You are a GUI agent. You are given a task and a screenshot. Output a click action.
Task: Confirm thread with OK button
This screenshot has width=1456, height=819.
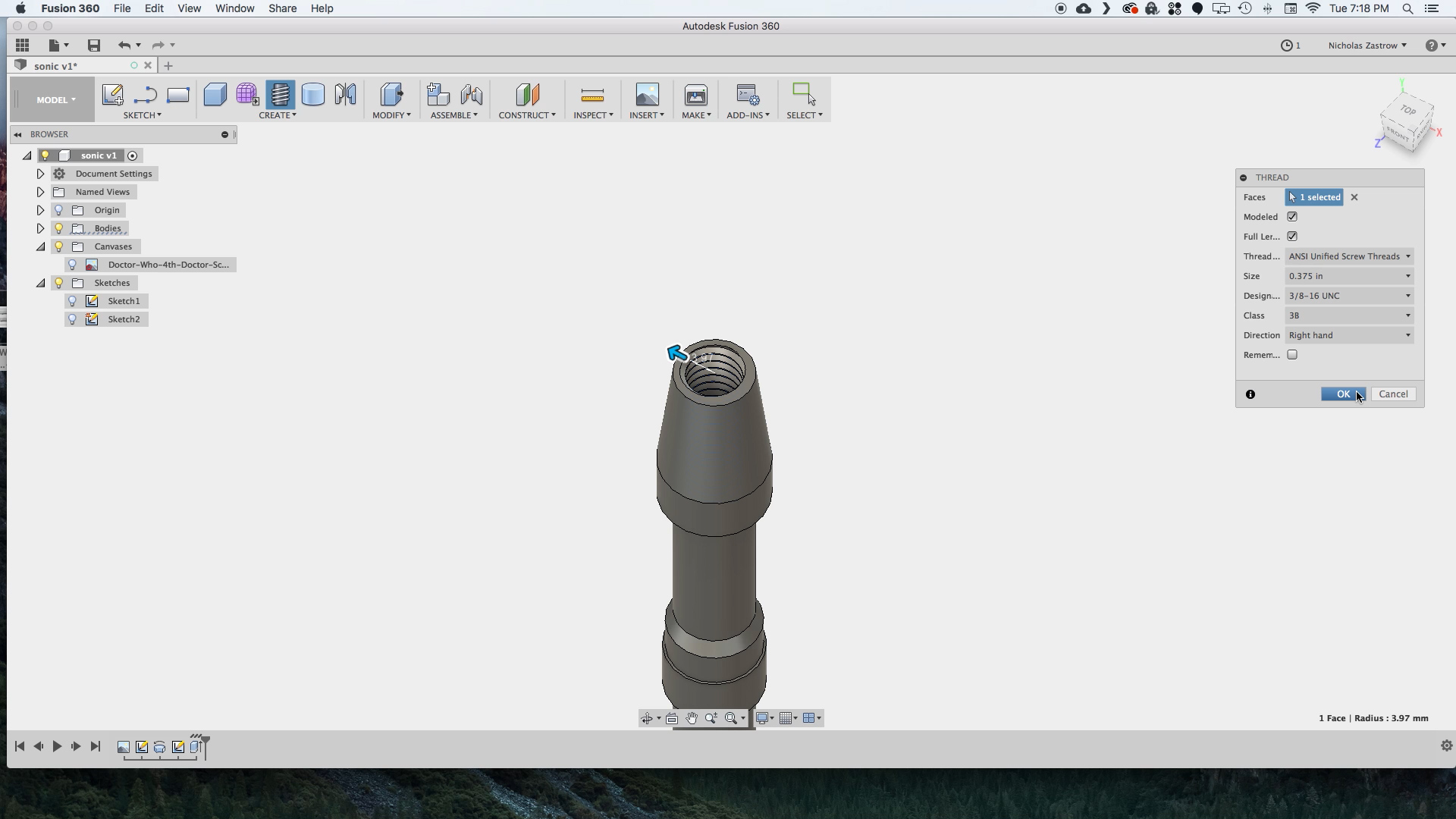(x=1343, y=394)
